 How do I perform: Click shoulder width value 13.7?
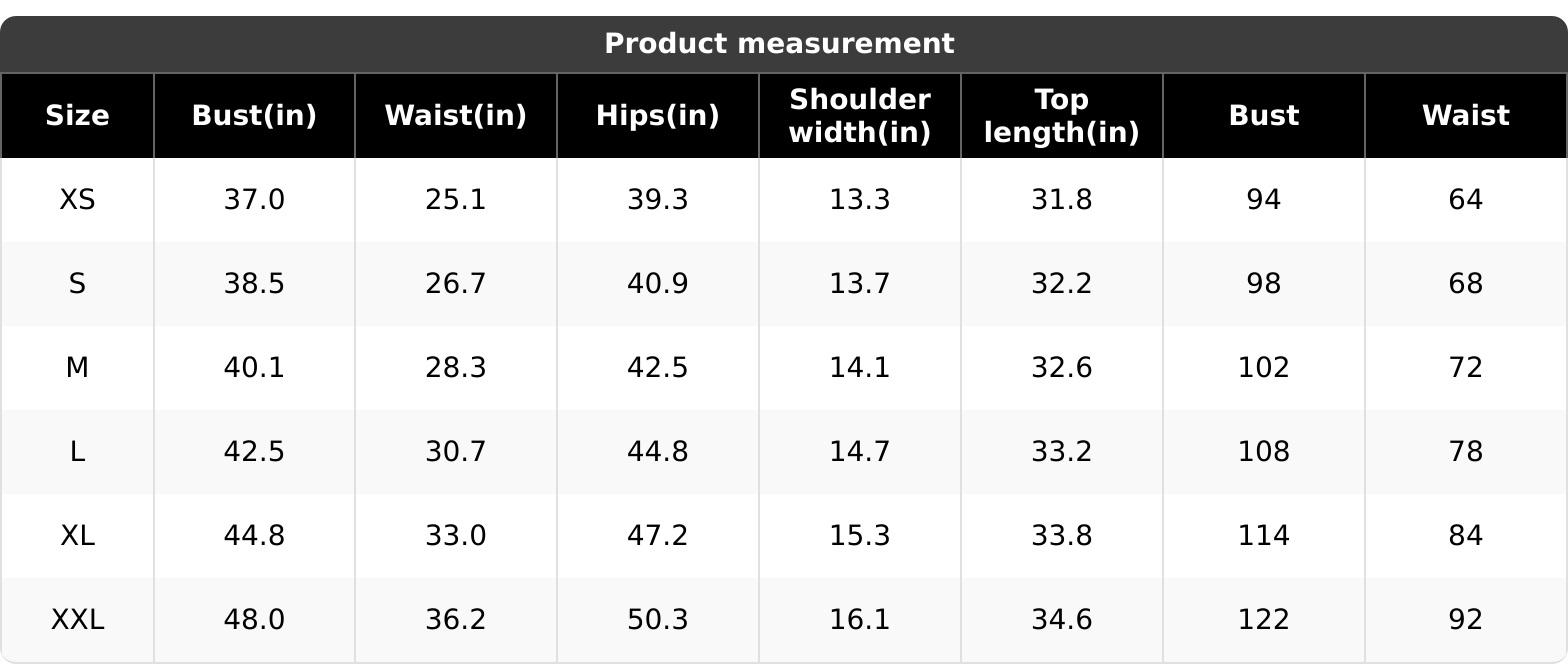[x=860, y=284]
